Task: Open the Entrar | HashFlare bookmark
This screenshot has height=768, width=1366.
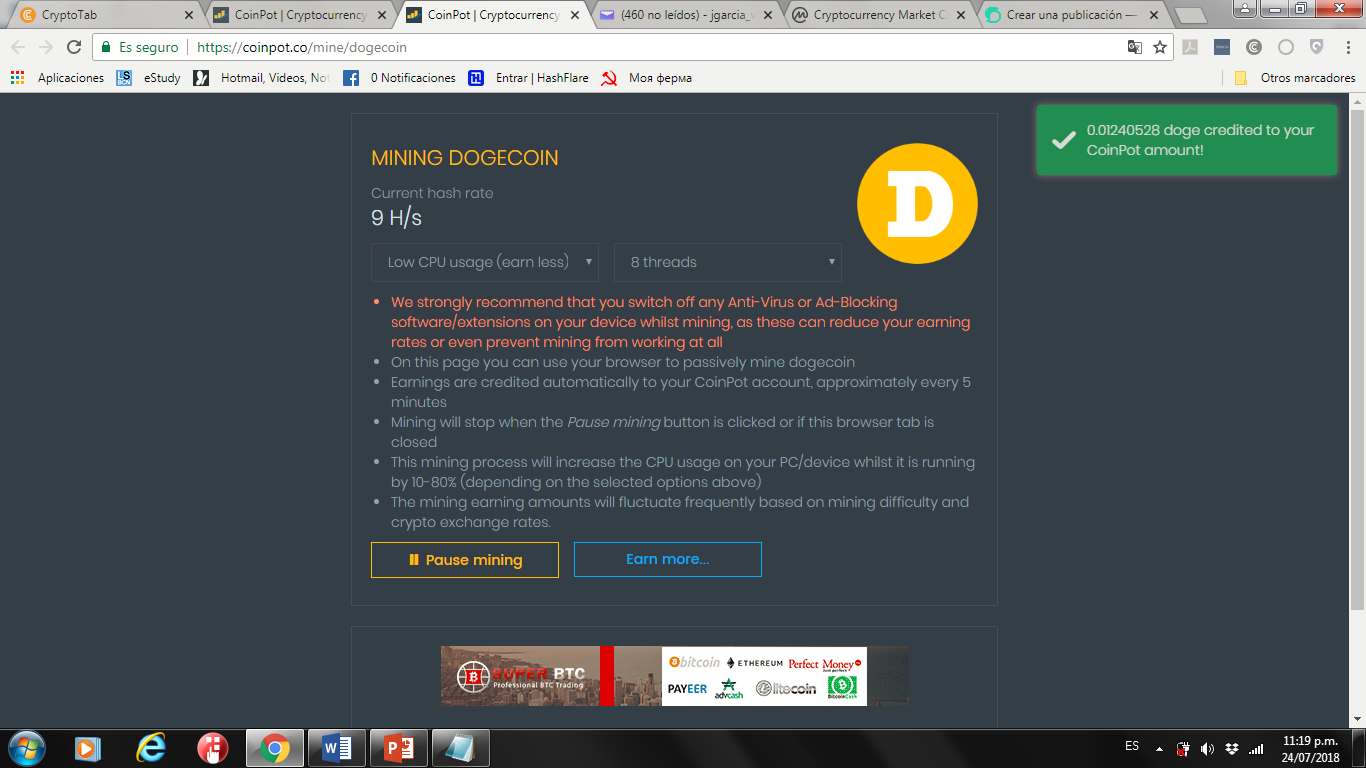Action: coord(528,78)
